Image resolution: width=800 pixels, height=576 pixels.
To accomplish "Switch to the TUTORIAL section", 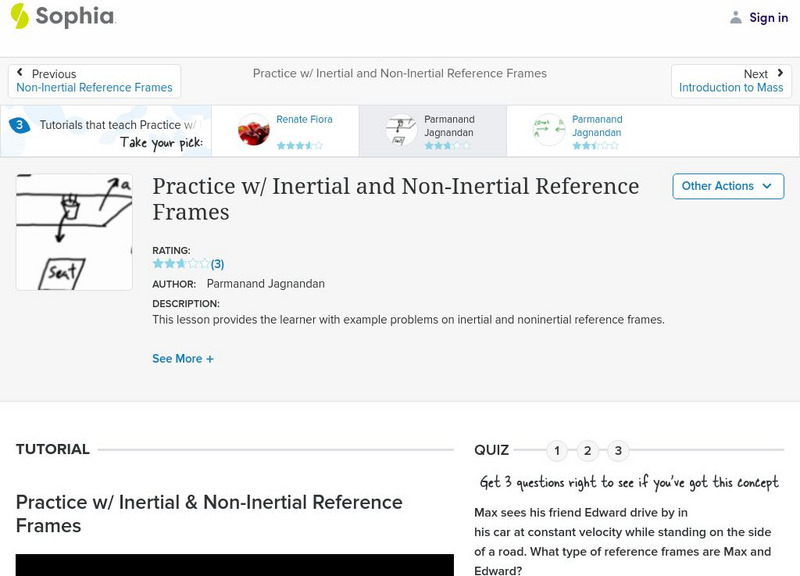I will tap(53, 449).
